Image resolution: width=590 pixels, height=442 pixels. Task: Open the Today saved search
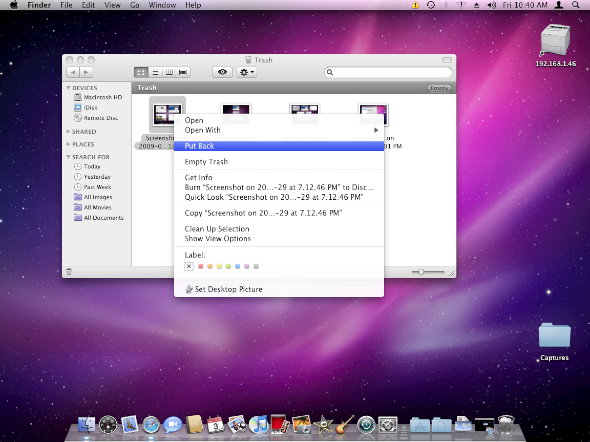87,166
